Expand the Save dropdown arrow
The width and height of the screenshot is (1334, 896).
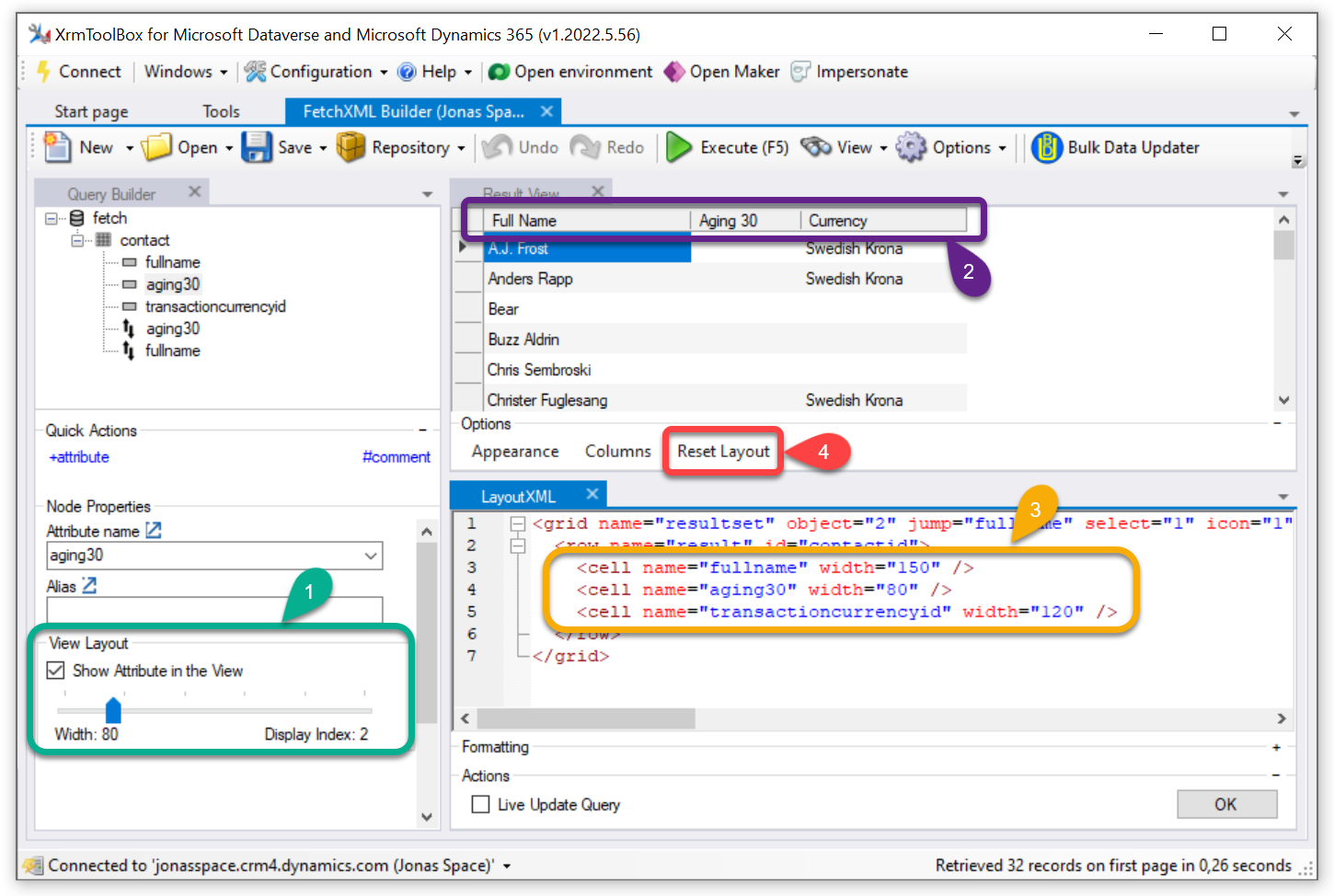tap(323, 148)
